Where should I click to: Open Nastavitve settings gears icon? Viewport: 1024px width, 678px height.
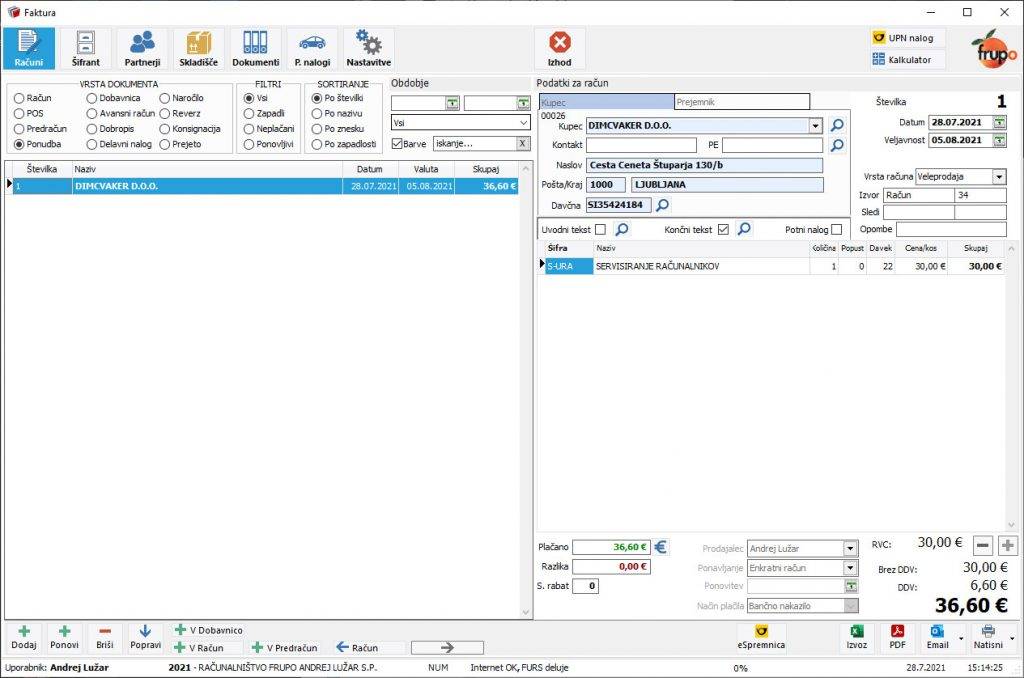(369, 48)
